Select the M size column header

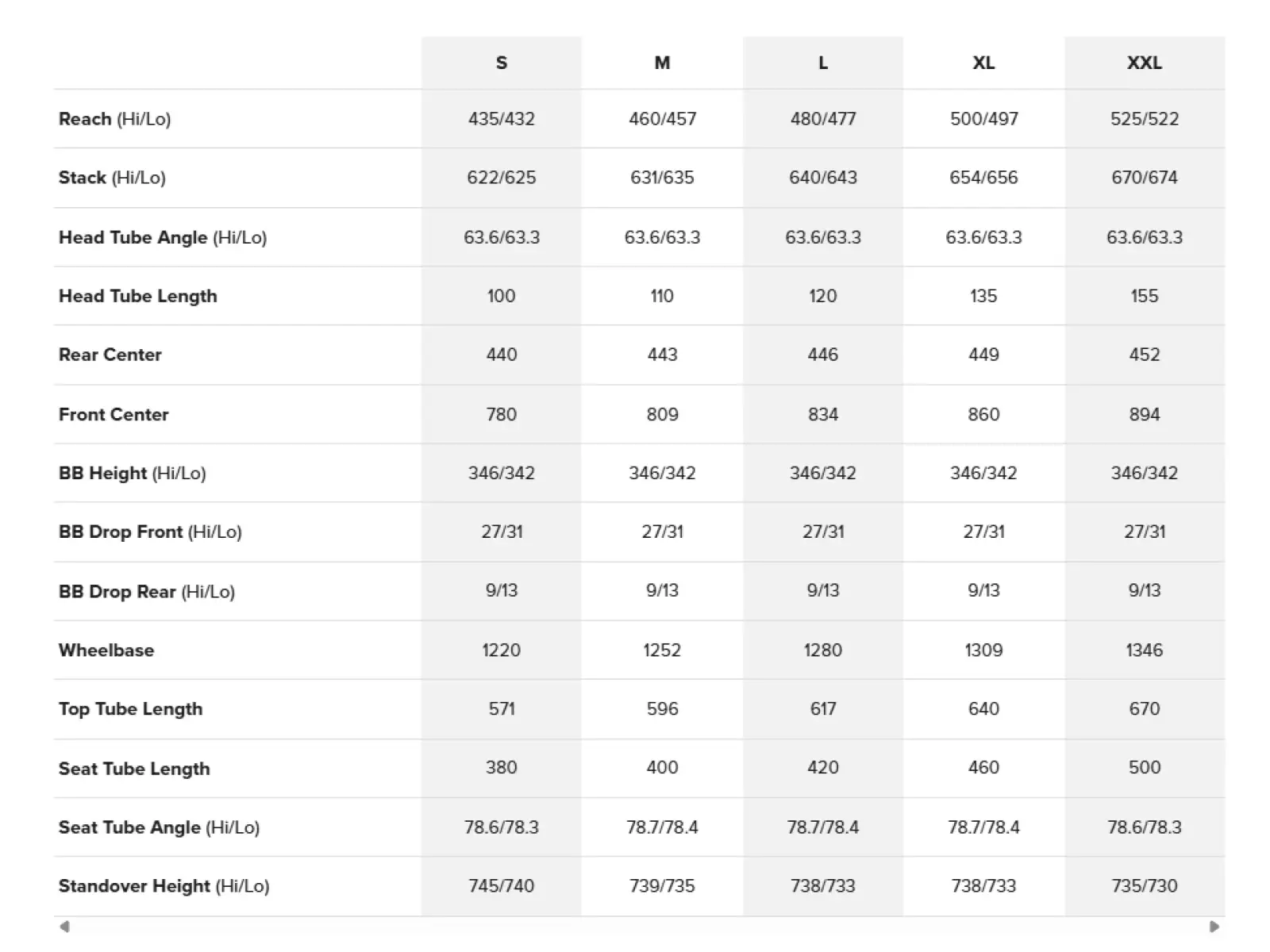(662, 63)
